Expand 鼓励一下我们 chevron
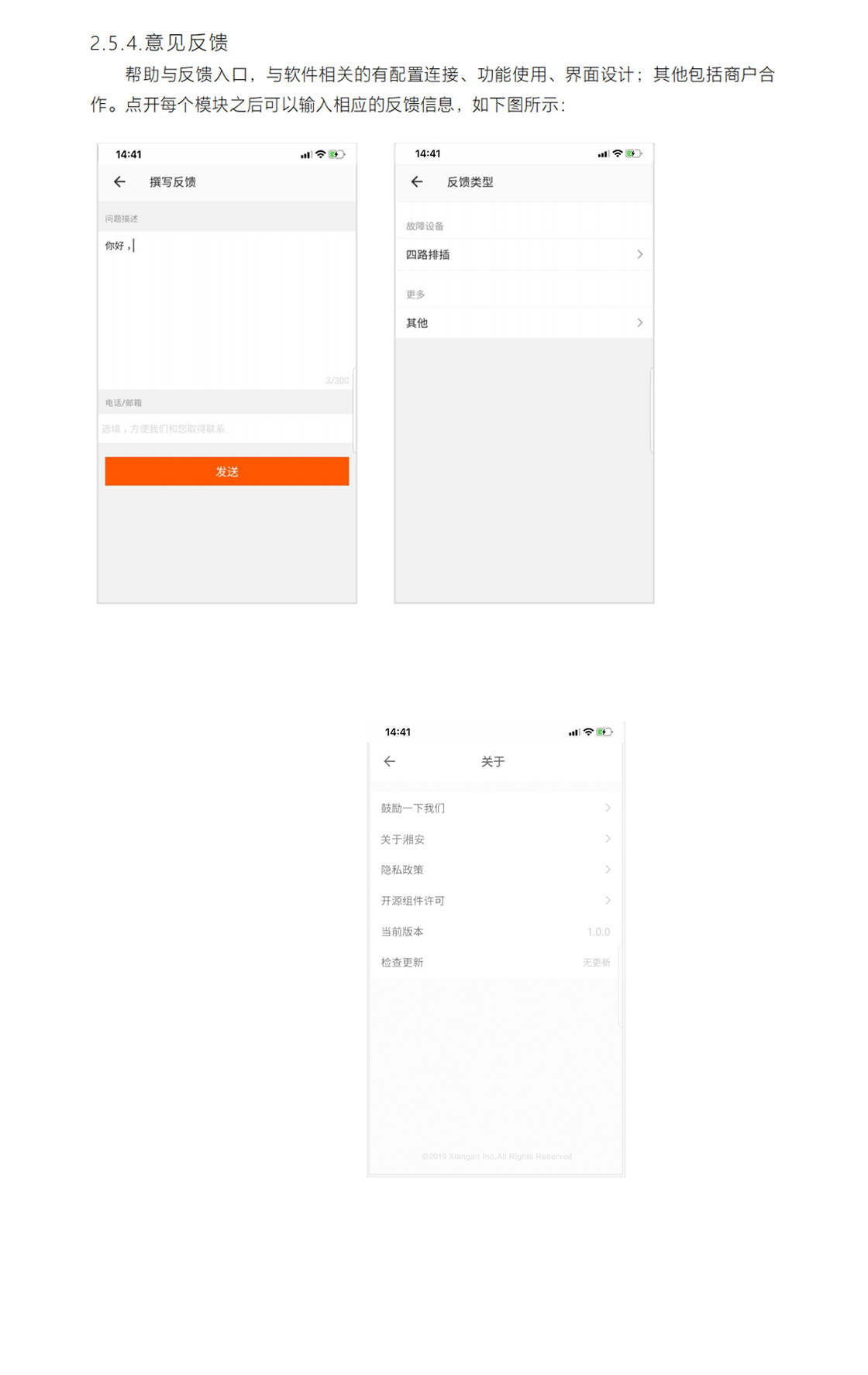 608,808
